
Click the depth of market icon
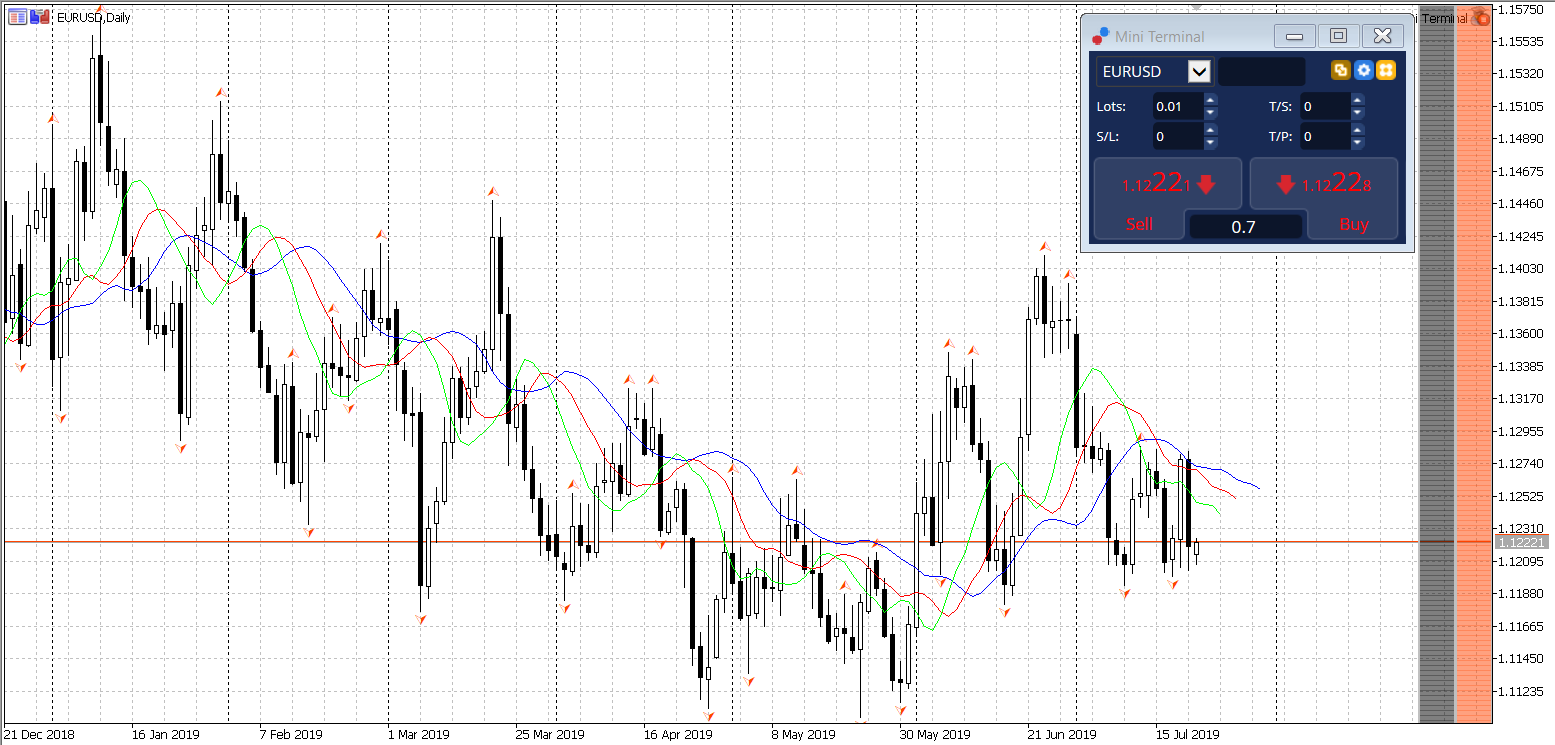click(39, 17)
